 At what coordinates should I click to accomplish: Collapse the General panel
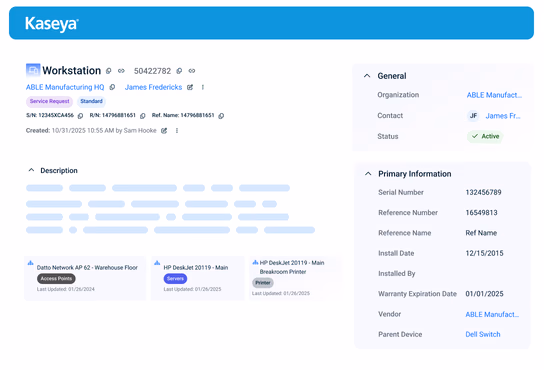click(x=367, y=76)
